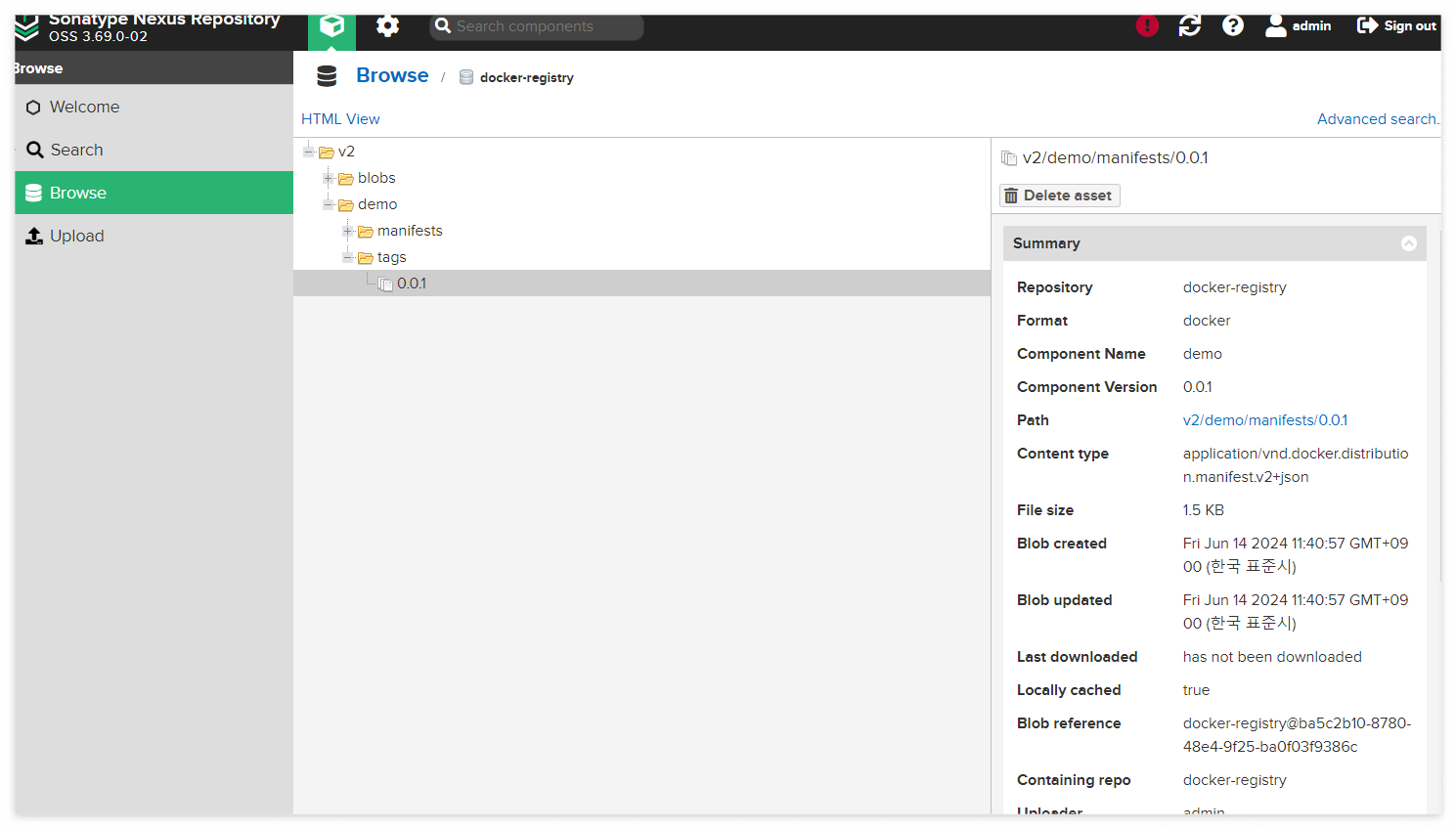Click the refresh arrows icon
The width and height of the screenshot is (1456, 829).
(1190, 26)
